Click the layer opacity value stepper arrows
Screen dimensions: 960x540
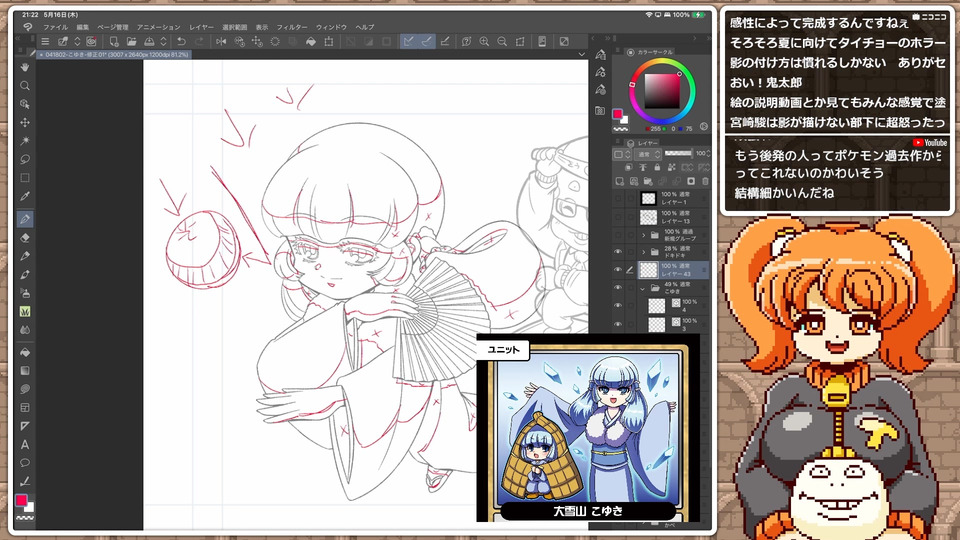coord(708,154)
